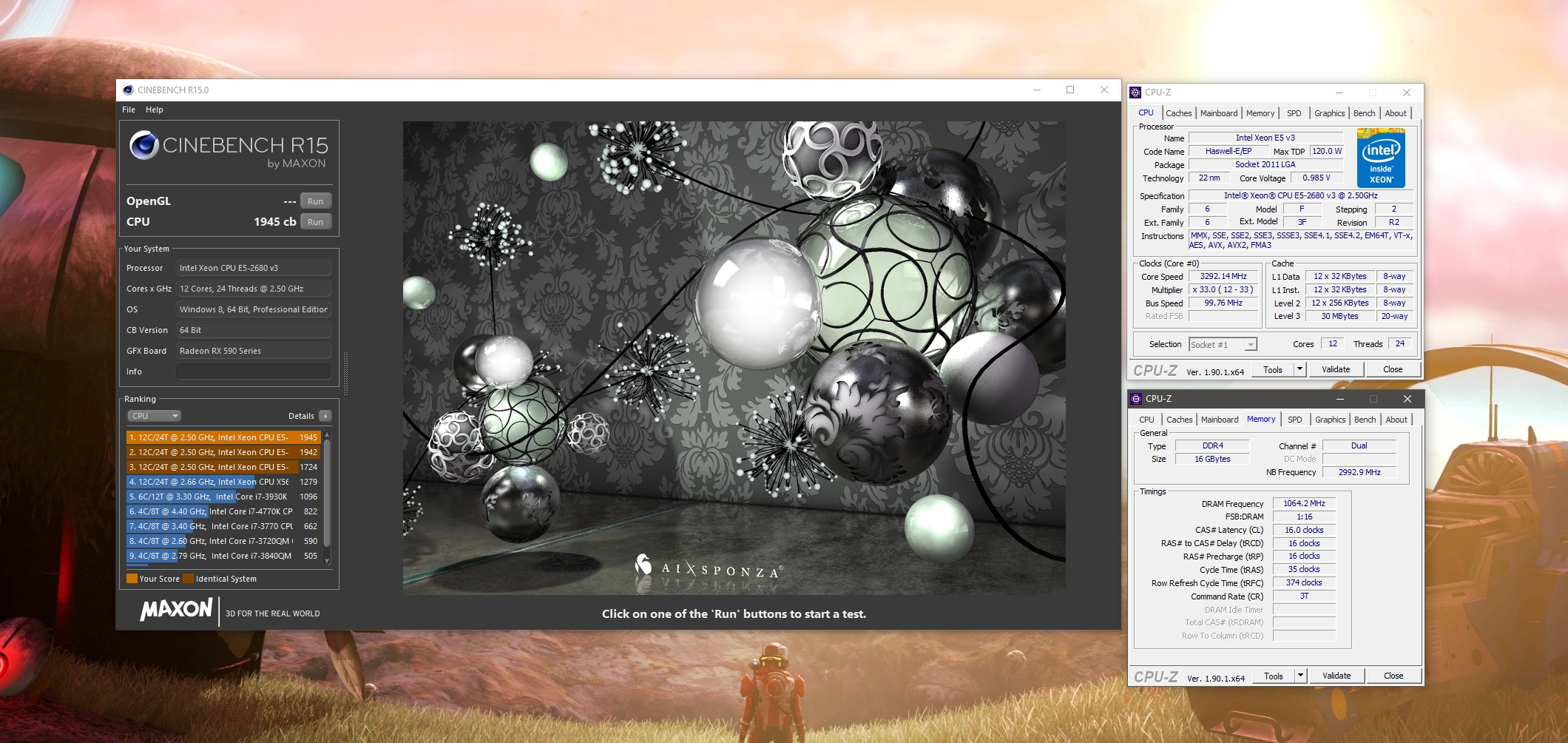Switch to About tab in bottom CPU-Z
The width and height of the screenshot is (1568, 743).
(1396, 420)
